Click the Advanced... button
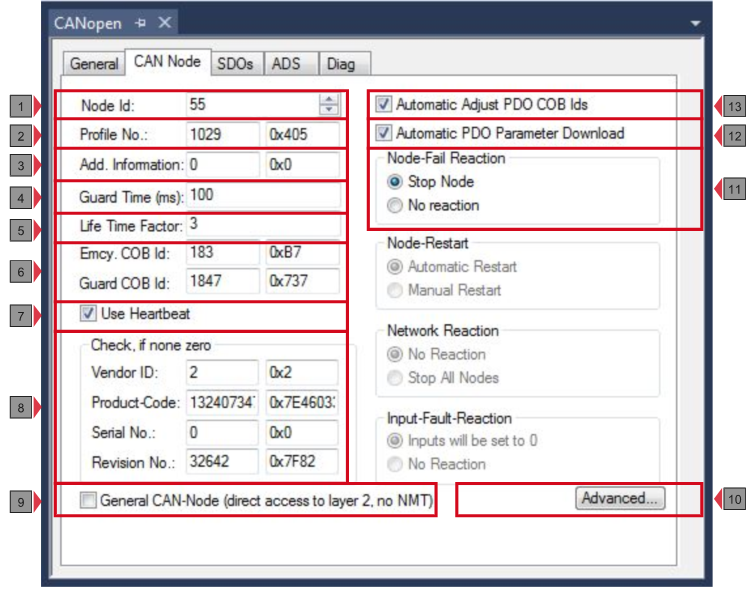The image size is (755, 591). click(x=620, y=498)
